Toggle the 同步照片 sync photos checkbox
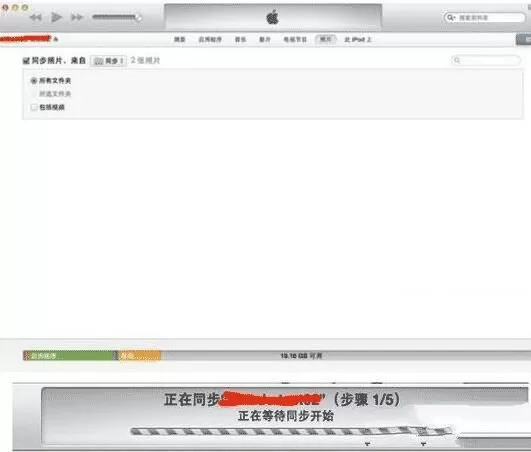Viewport: 531px width, 452px height. pos(26,61)
